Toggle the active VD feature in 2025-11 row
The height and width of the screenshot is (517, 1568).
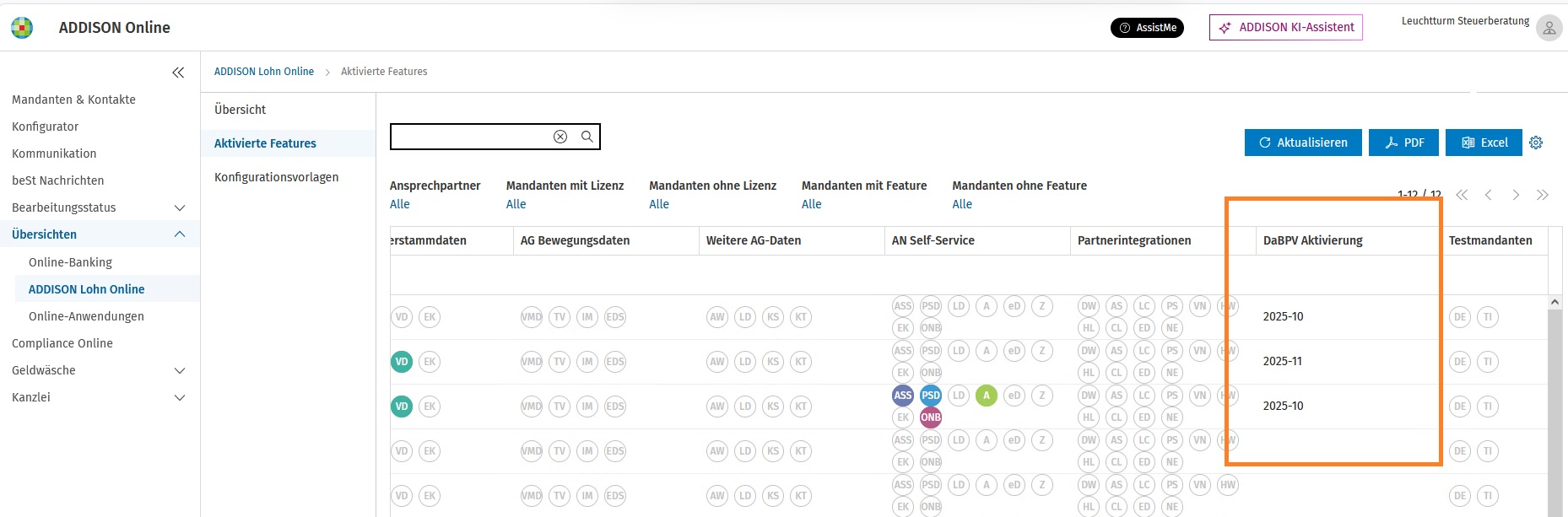point(402,362)
